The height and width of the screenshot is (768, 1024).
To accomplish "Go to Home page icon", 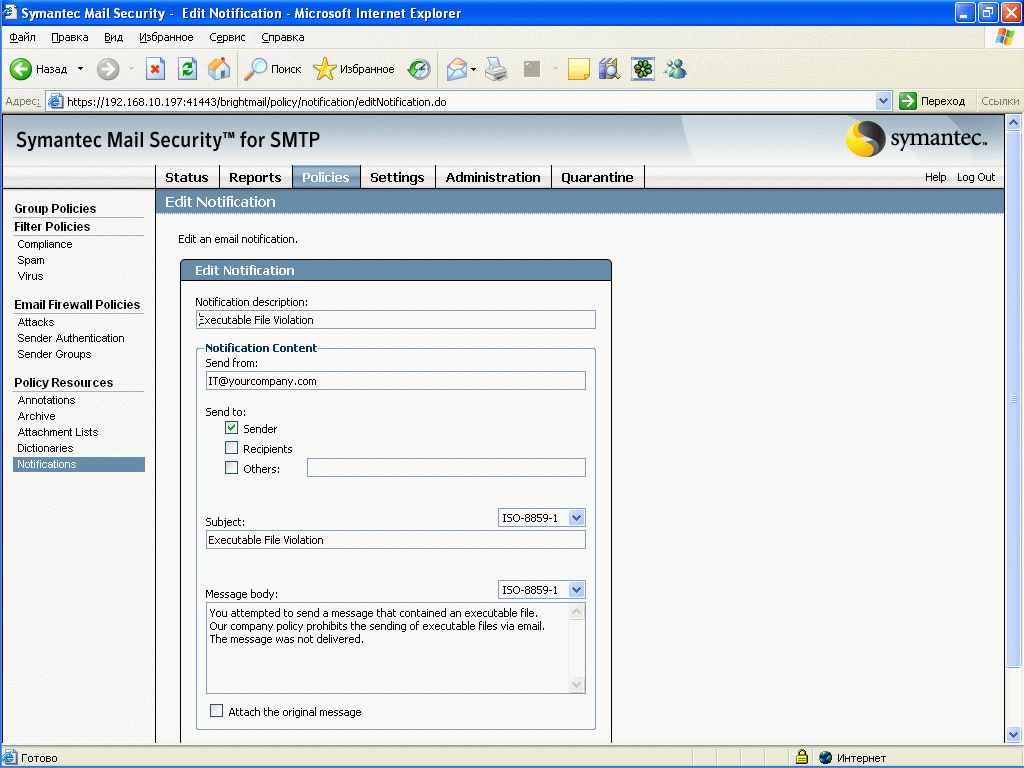I will [219, 69].
